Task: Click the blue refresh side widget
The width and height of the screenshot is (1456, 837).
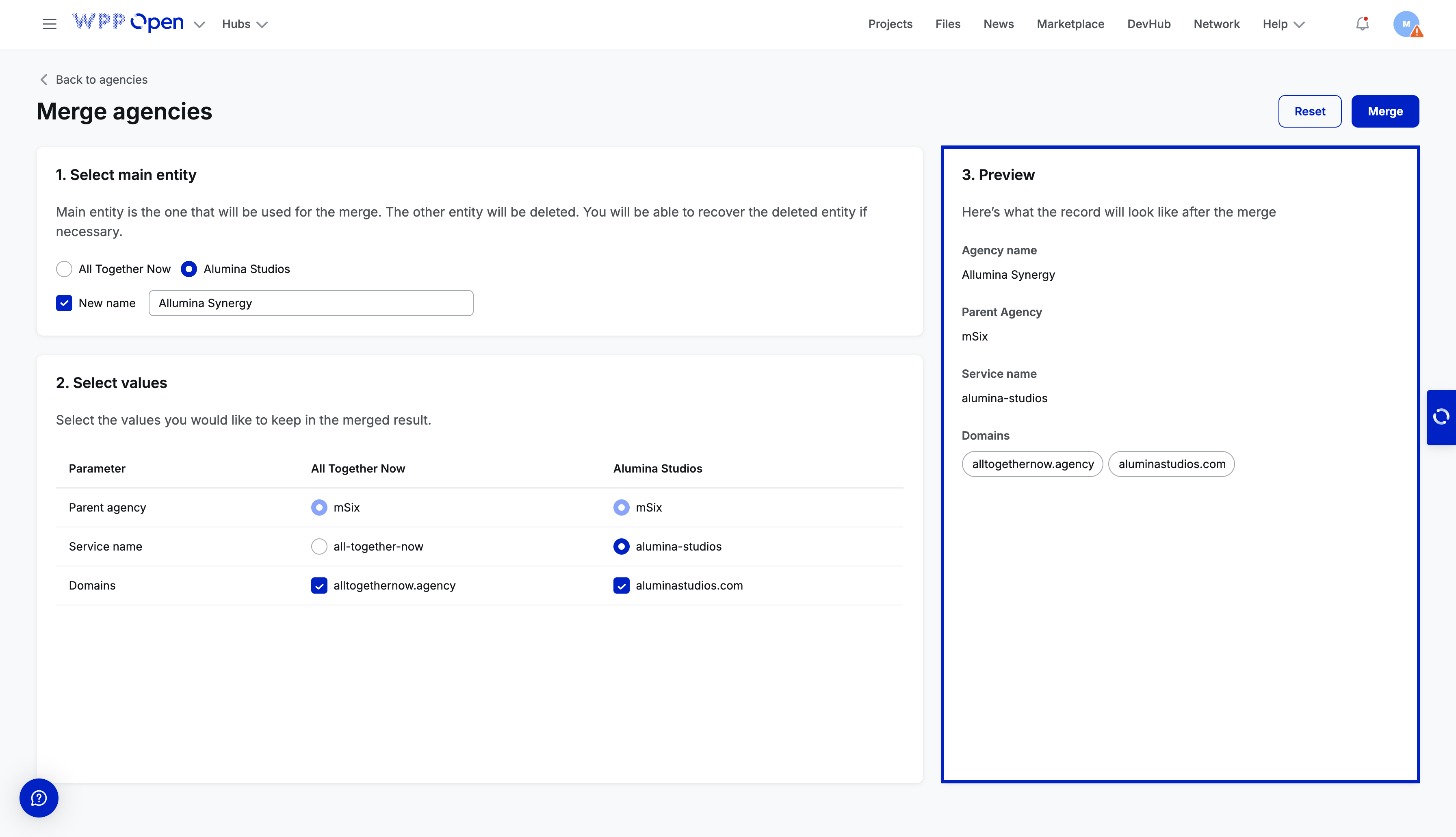Action: point(1441,417)
